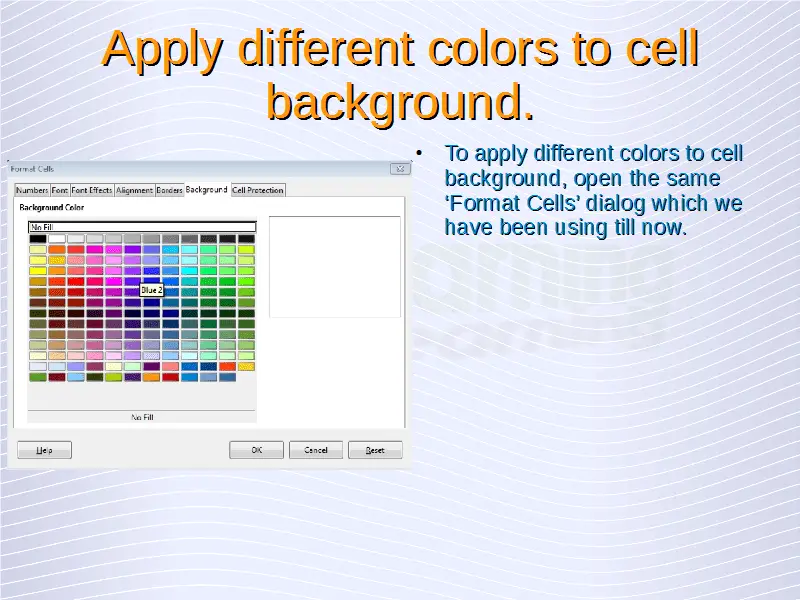The width and height of the screenshot is (800, 600).
Task: Open the Borders tab
Action: (169, 190)
